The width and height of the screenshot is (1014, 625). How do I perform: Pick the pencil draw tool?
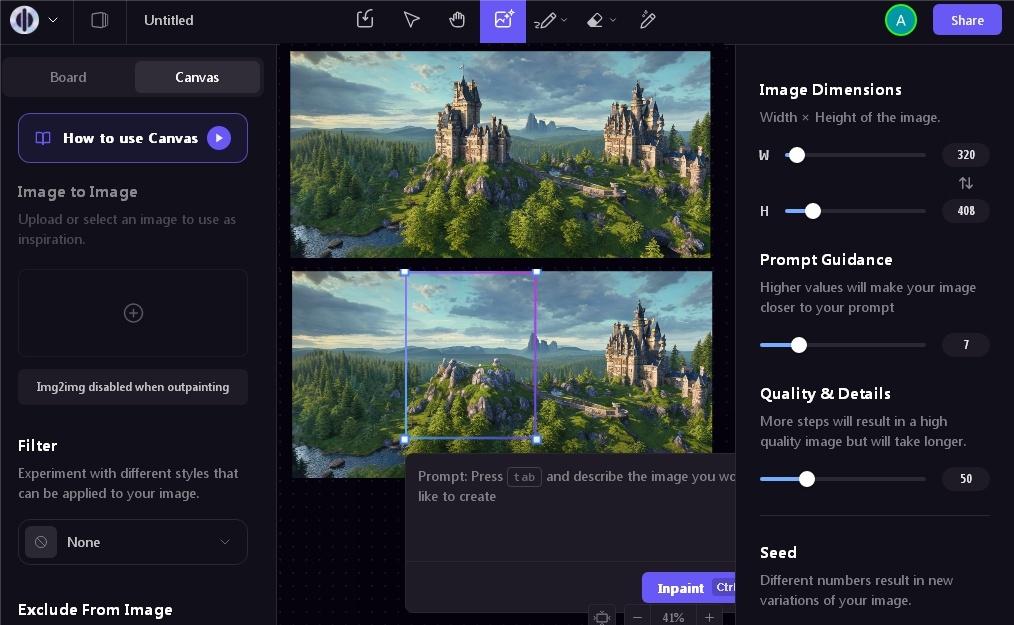click(545, 20)
